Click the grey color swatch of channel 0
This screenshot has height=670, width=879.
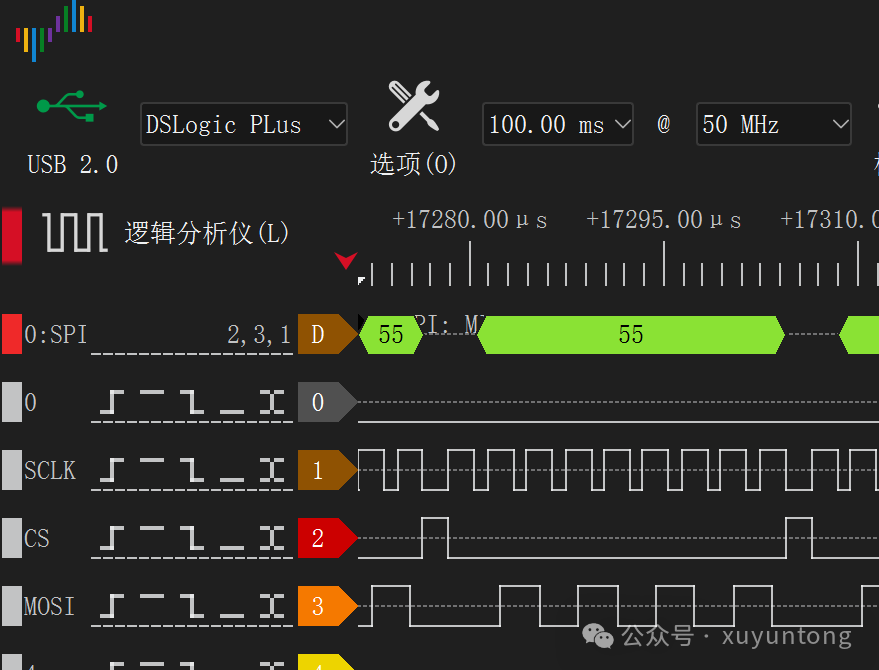tap(12, 402)
